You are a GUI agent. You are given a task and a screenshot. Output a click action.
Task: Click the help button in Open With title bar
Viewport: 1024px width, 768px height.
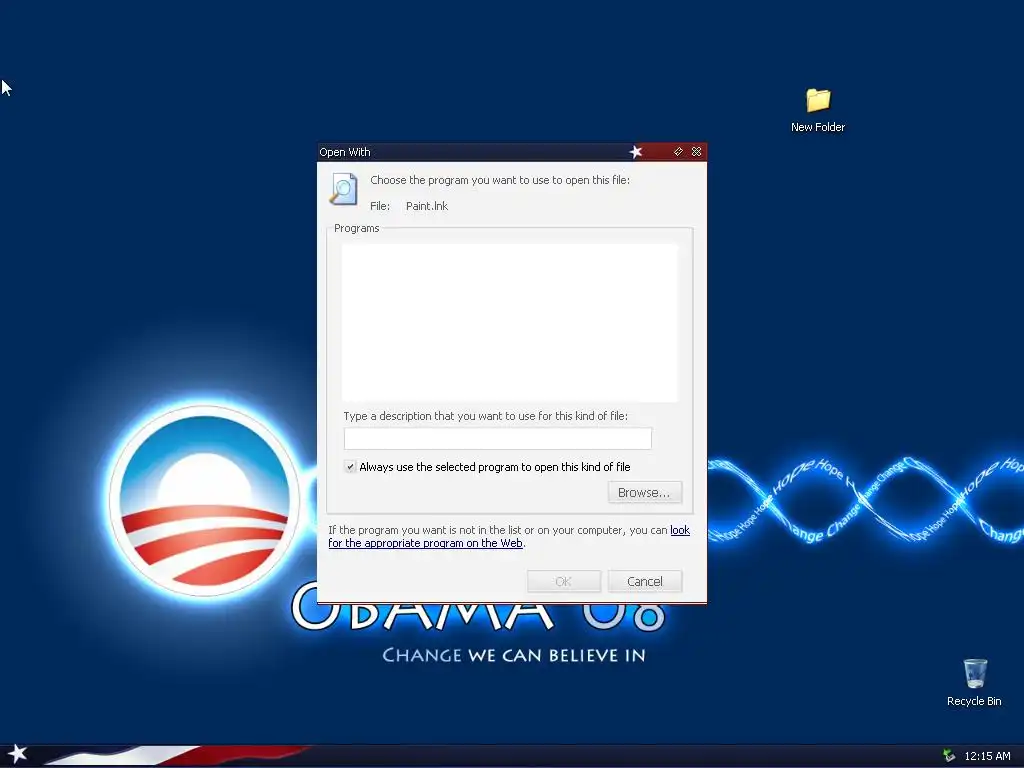click(x=678, y=152)
